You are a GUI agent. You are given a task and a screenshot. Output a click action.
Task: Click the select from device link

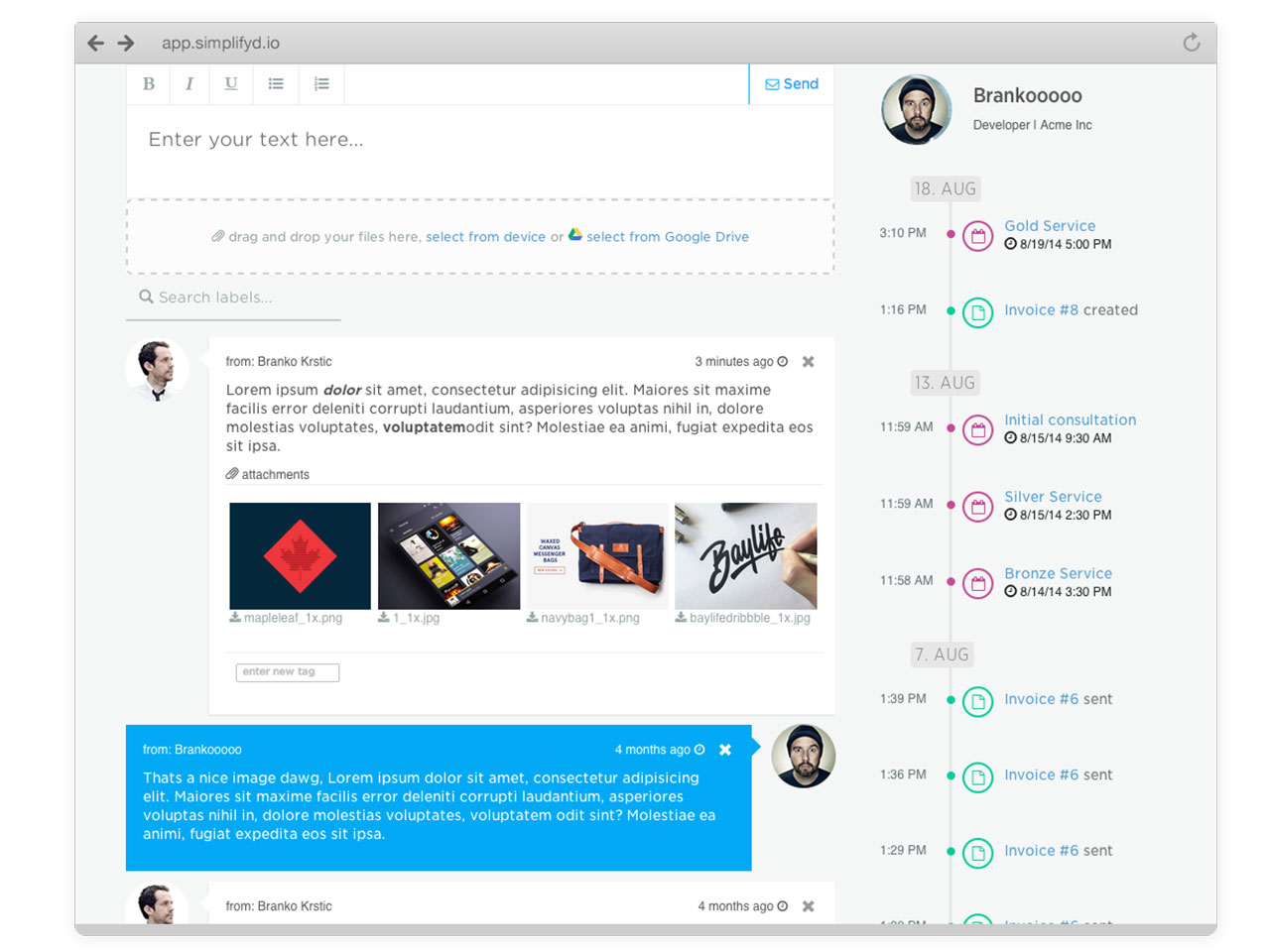click(485, 237)
